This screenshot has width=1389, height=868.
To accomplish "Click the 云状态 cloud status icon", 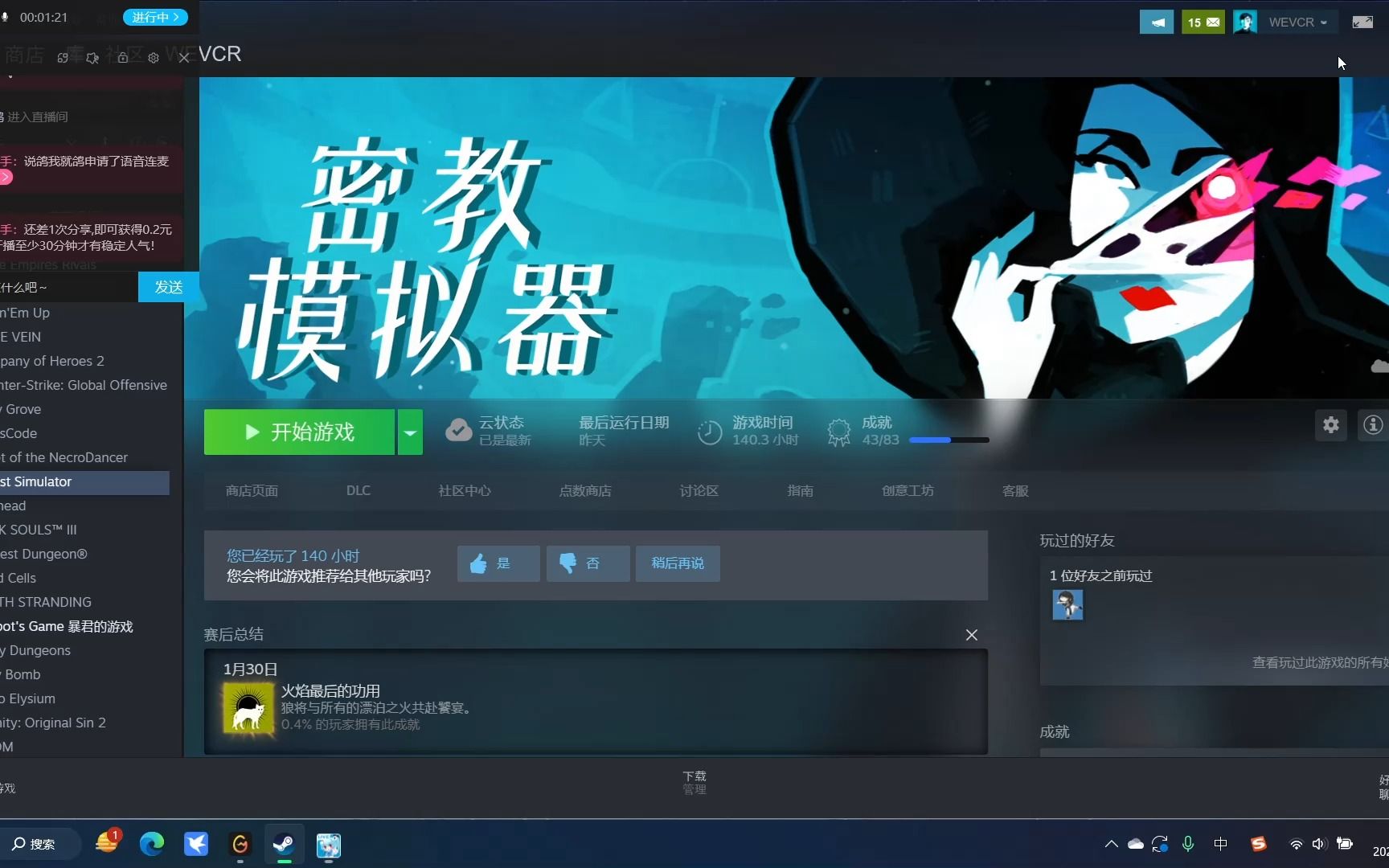I will pos(459,430).
